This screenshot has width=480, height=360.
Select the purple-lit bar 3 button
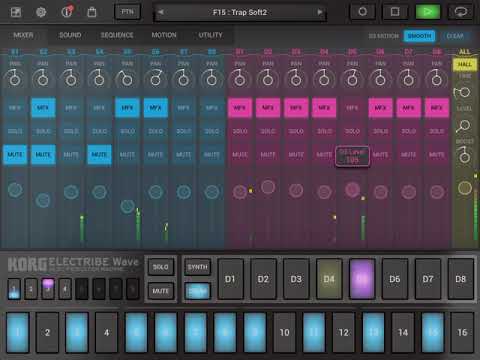(x=48, y=289)
